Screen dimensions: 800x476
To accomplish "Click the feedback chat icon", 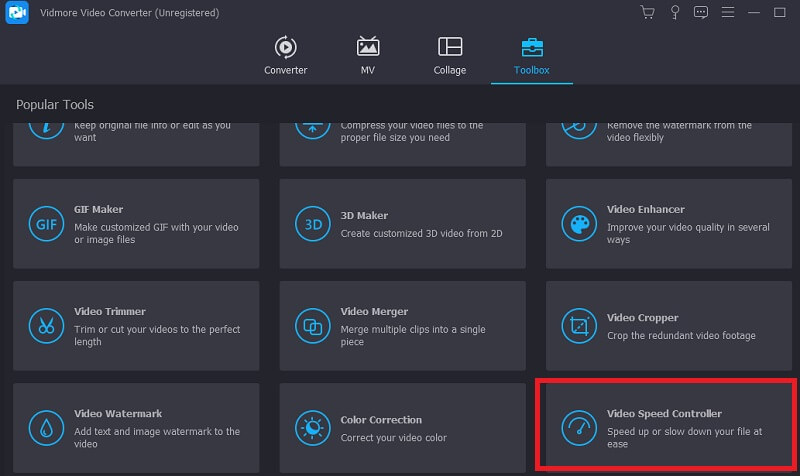I will 700,12.
